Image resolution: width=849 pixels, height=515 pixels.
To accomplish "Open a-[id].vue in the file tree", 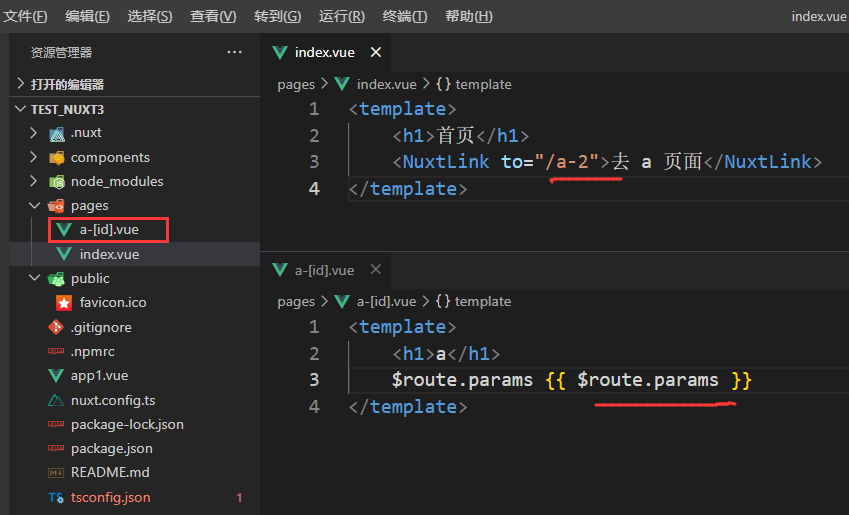I will coord(109,230).
